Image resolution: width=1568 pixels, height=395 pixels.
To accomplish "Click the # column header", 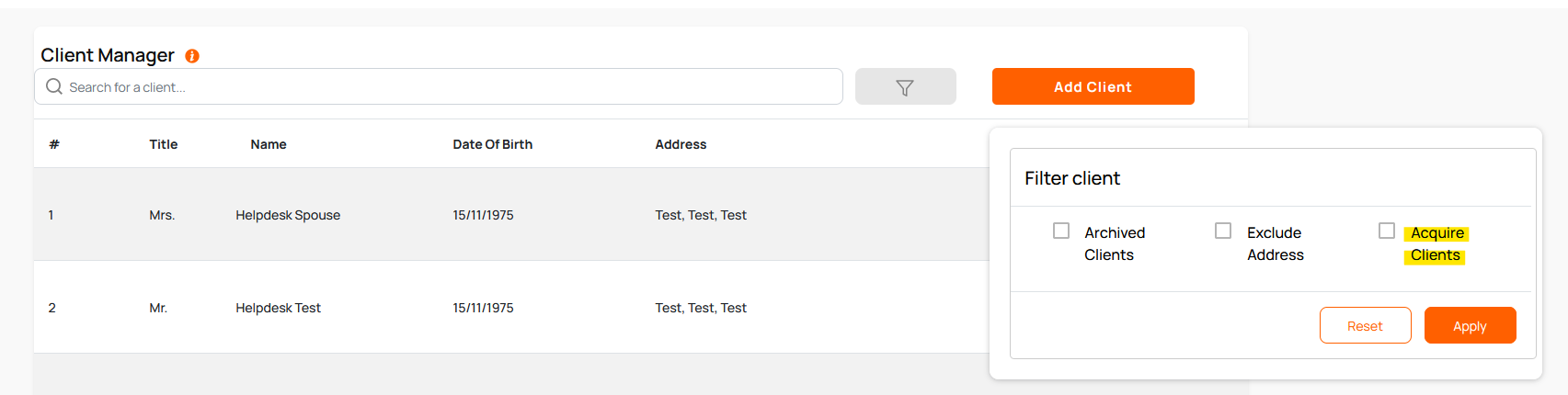I will point(54,144).
